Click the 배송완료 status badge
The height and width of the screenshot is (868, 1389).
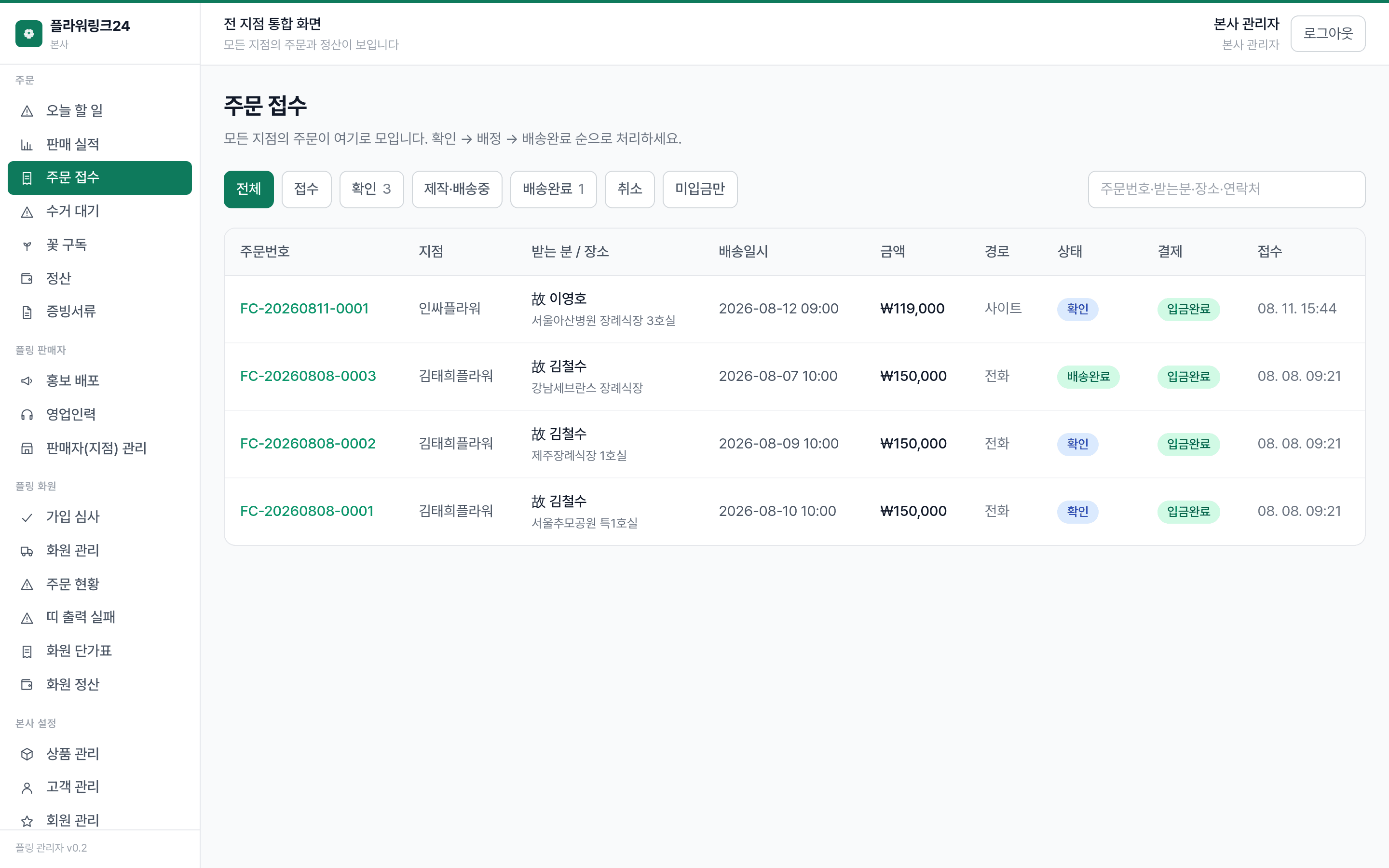[1088, 377]
